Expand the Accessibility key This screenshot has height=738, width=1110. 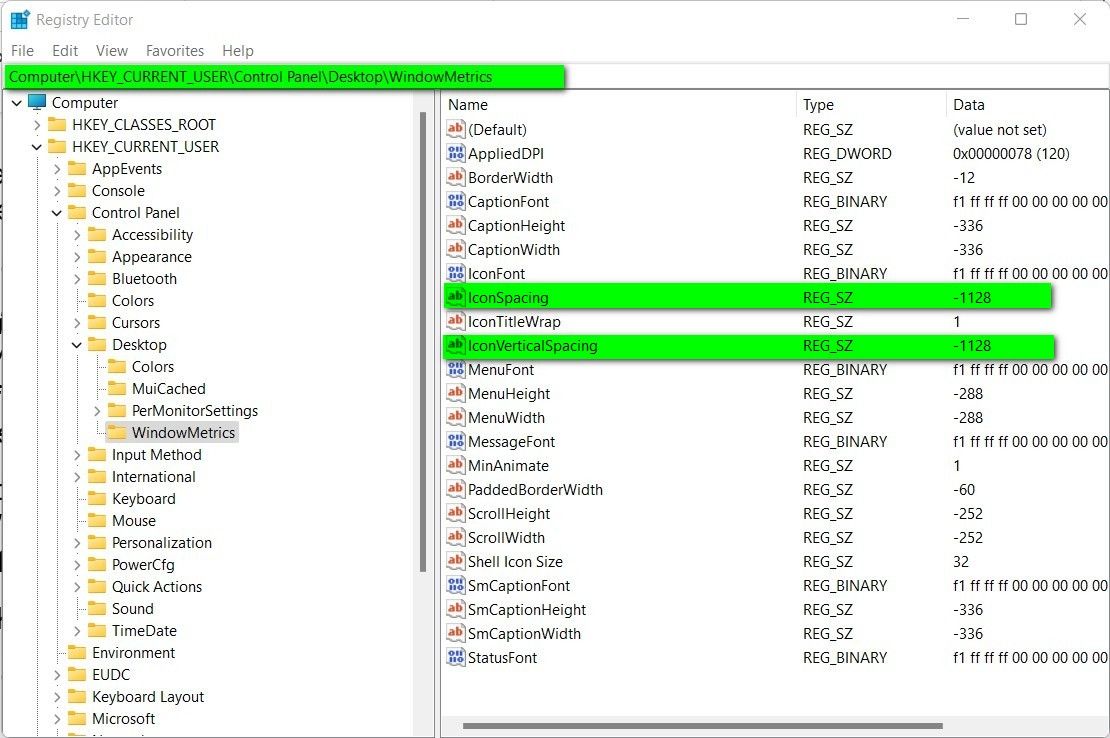77,234
